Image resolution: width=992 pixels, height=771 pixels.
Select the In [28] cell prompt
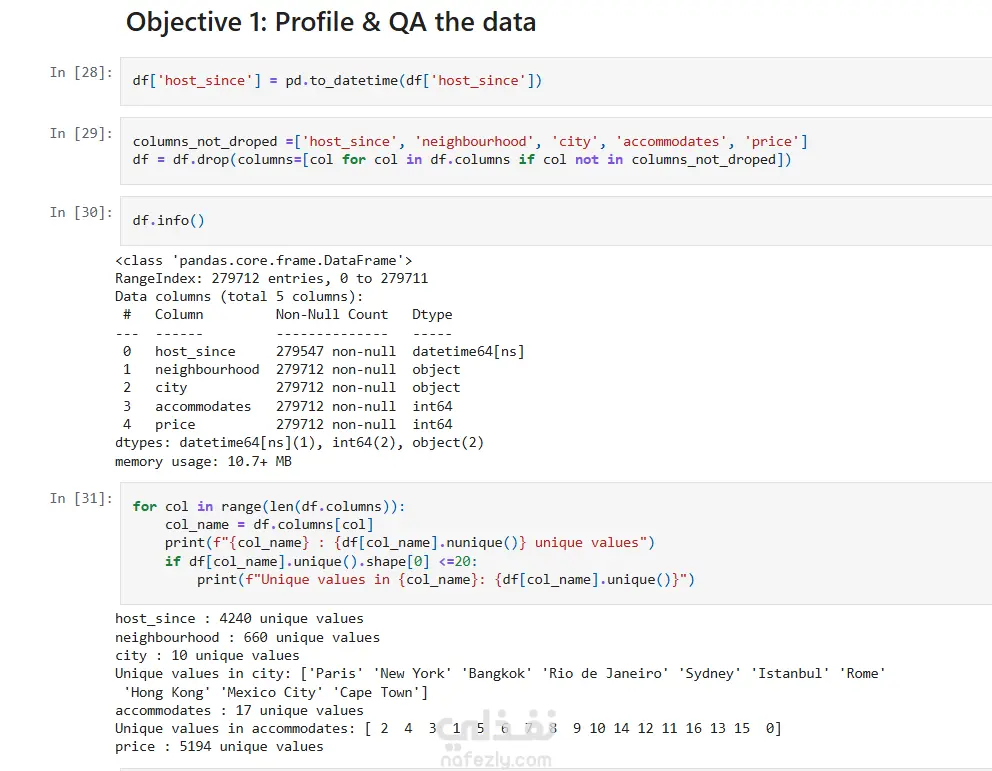[81, 73]
